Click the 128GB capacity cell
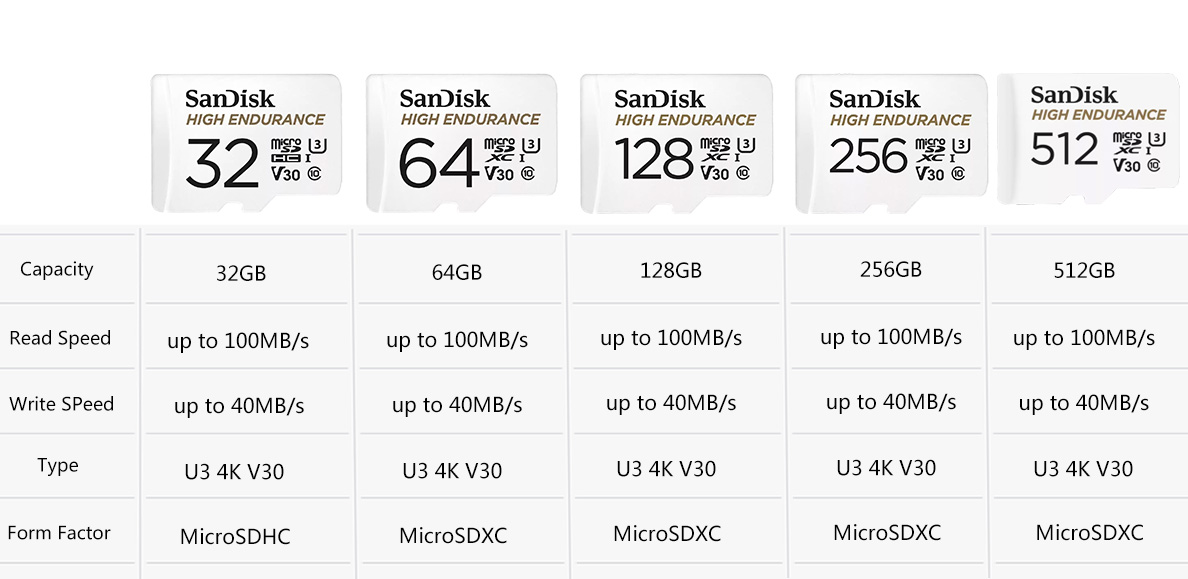The height and width of the screenshot is (579, 1188). 671,270
